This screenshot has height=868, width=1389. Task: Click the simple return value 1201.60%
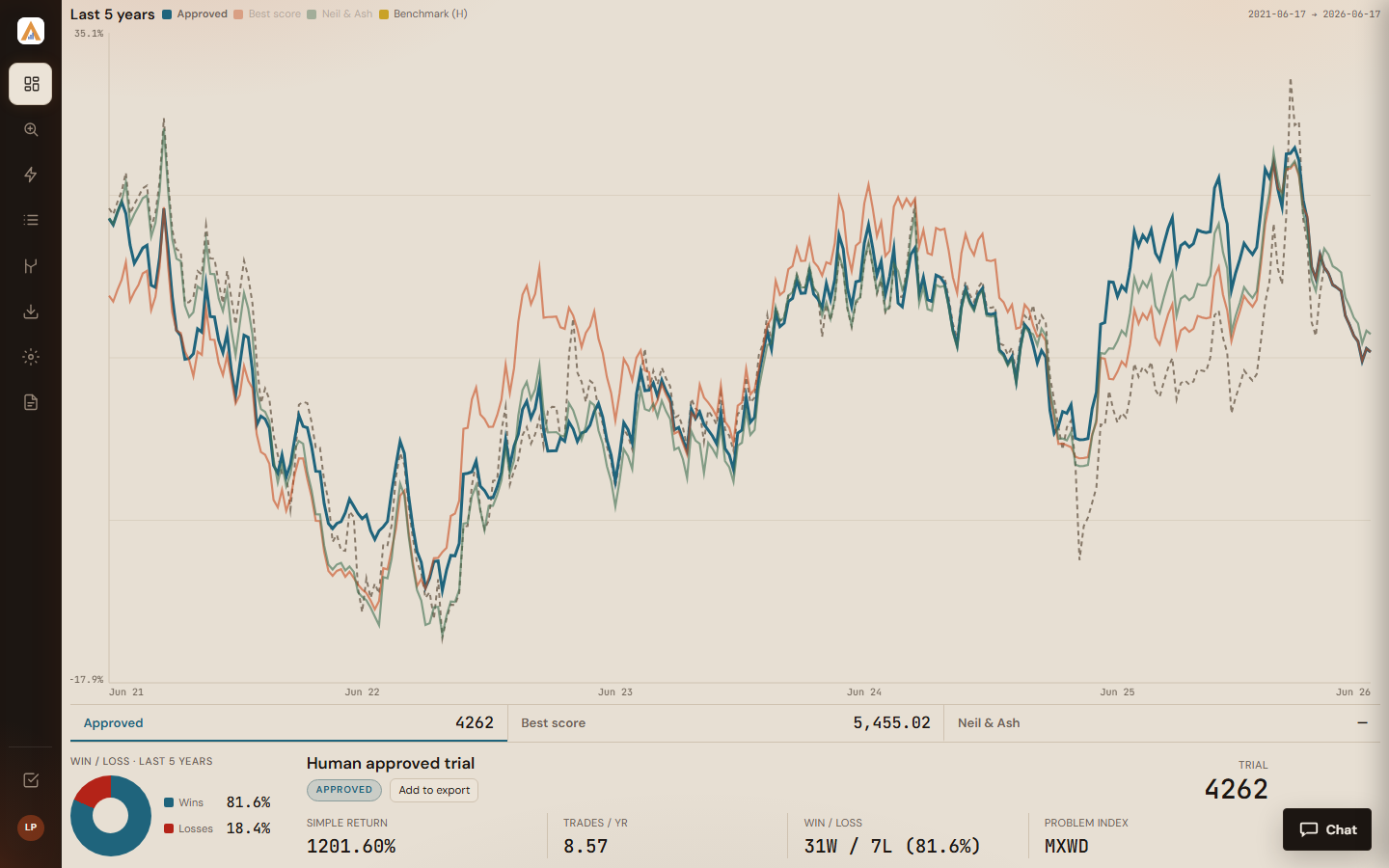pyautogui.click(x=351, y=847)
